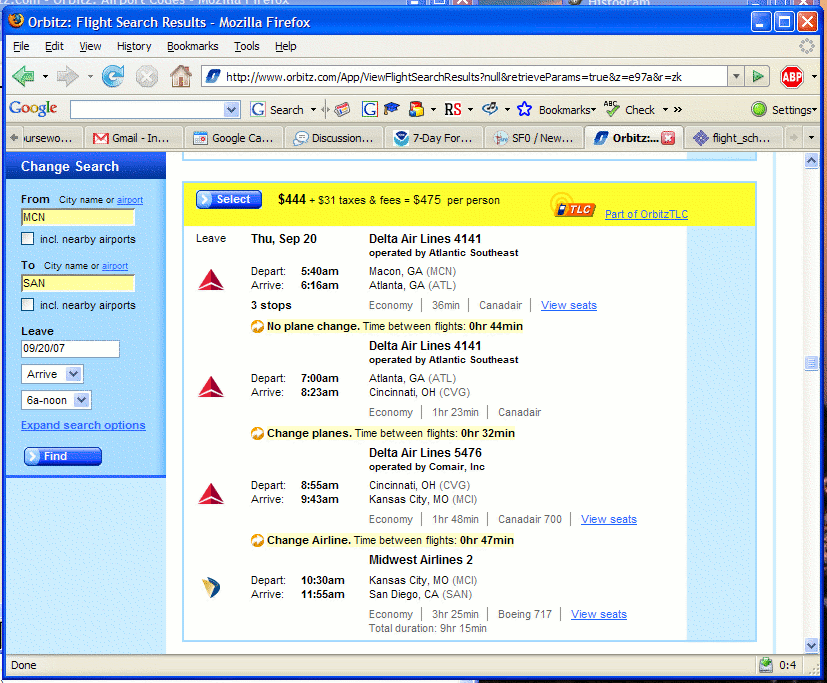Click the scrollbar down arrow
Screen dimensions: 827x683
[811, 644]
